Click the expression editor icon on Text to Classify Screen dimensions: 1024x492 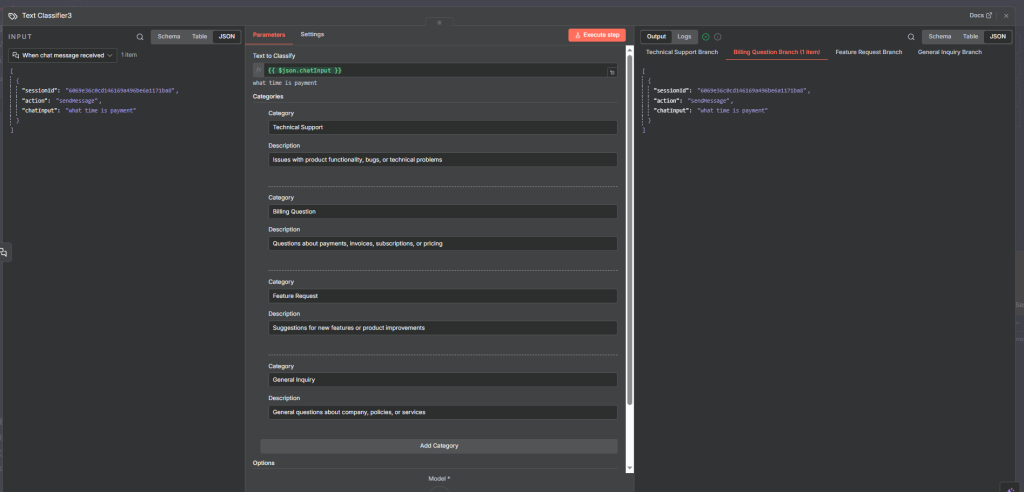click(x=611, y=72)
